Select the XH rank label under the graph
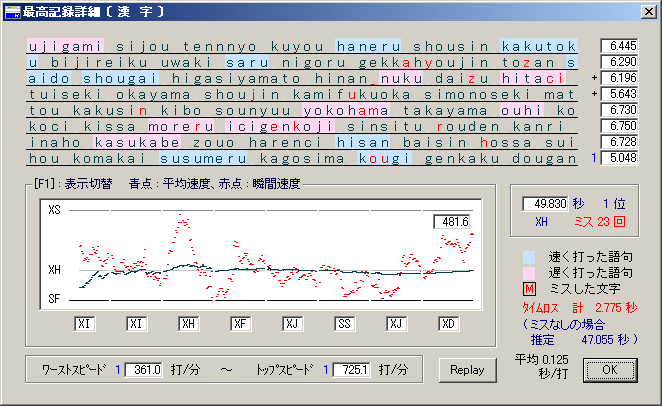Viewport: 662px width, 406px height. [188, 323]
